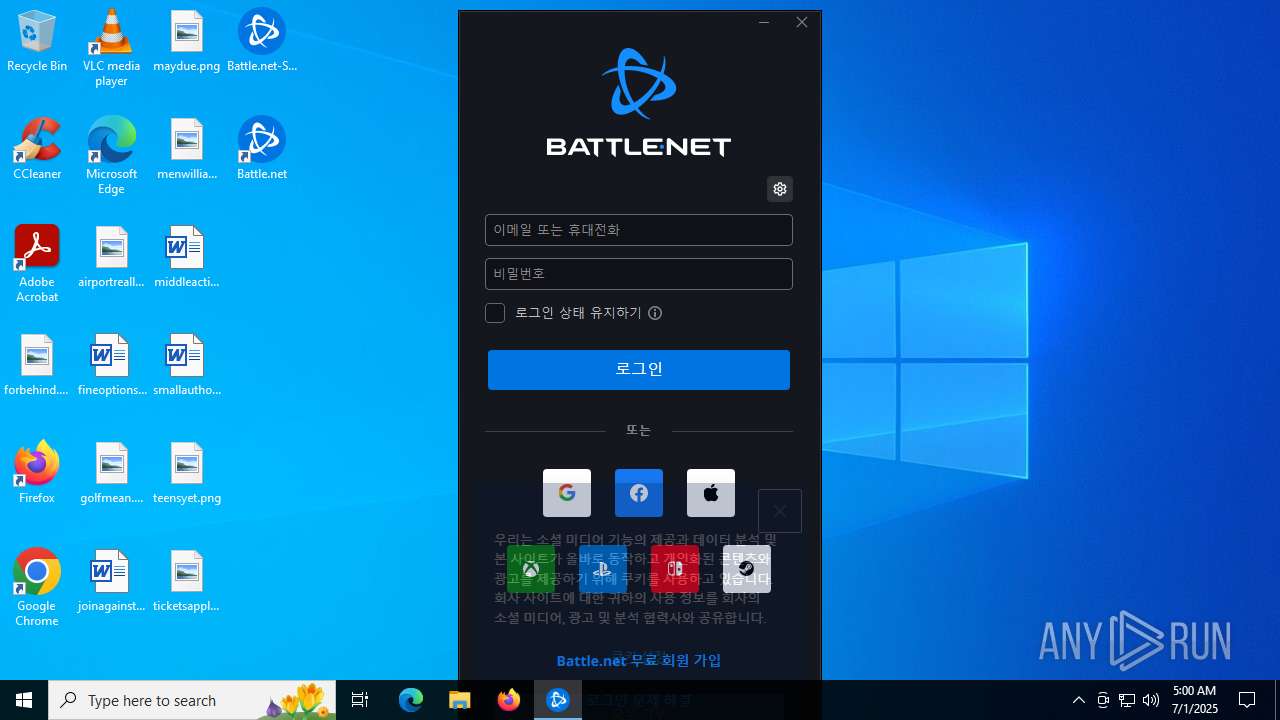Open Battle.net login settings gear
The width and height of the screenshot is (1280, 720).
[780, 189]
